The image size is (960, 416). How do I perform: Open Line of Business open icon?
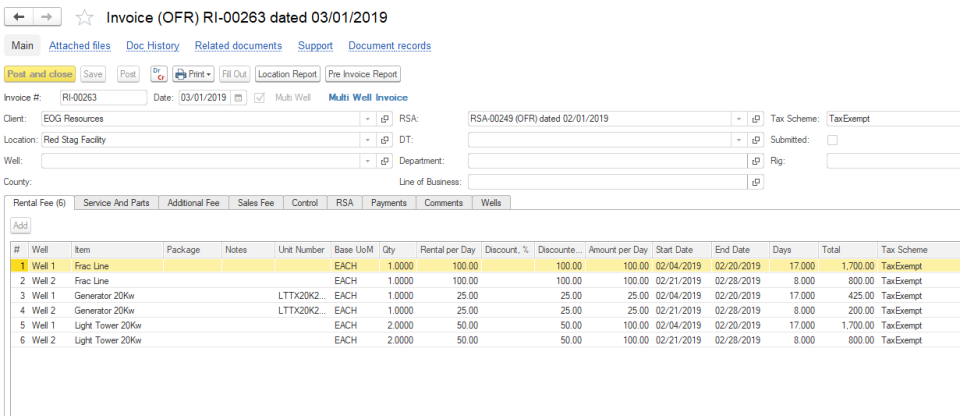(756, 182)
